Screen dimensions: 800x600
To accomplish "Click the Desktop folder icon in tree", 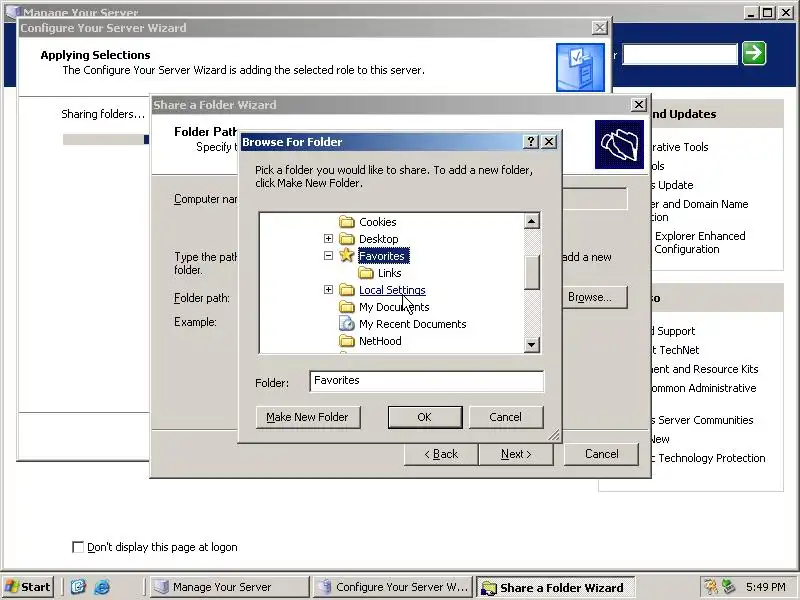I will click(347, 239).
